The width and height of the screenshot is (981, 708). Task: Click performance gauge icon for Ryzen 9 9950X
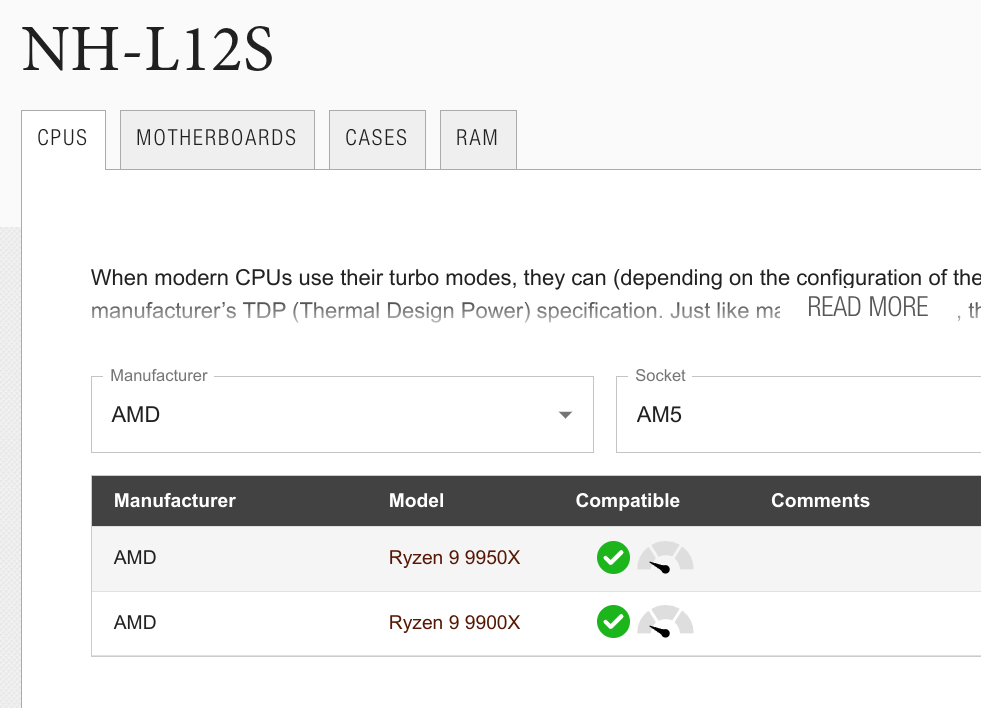click(x=665, y=558)
